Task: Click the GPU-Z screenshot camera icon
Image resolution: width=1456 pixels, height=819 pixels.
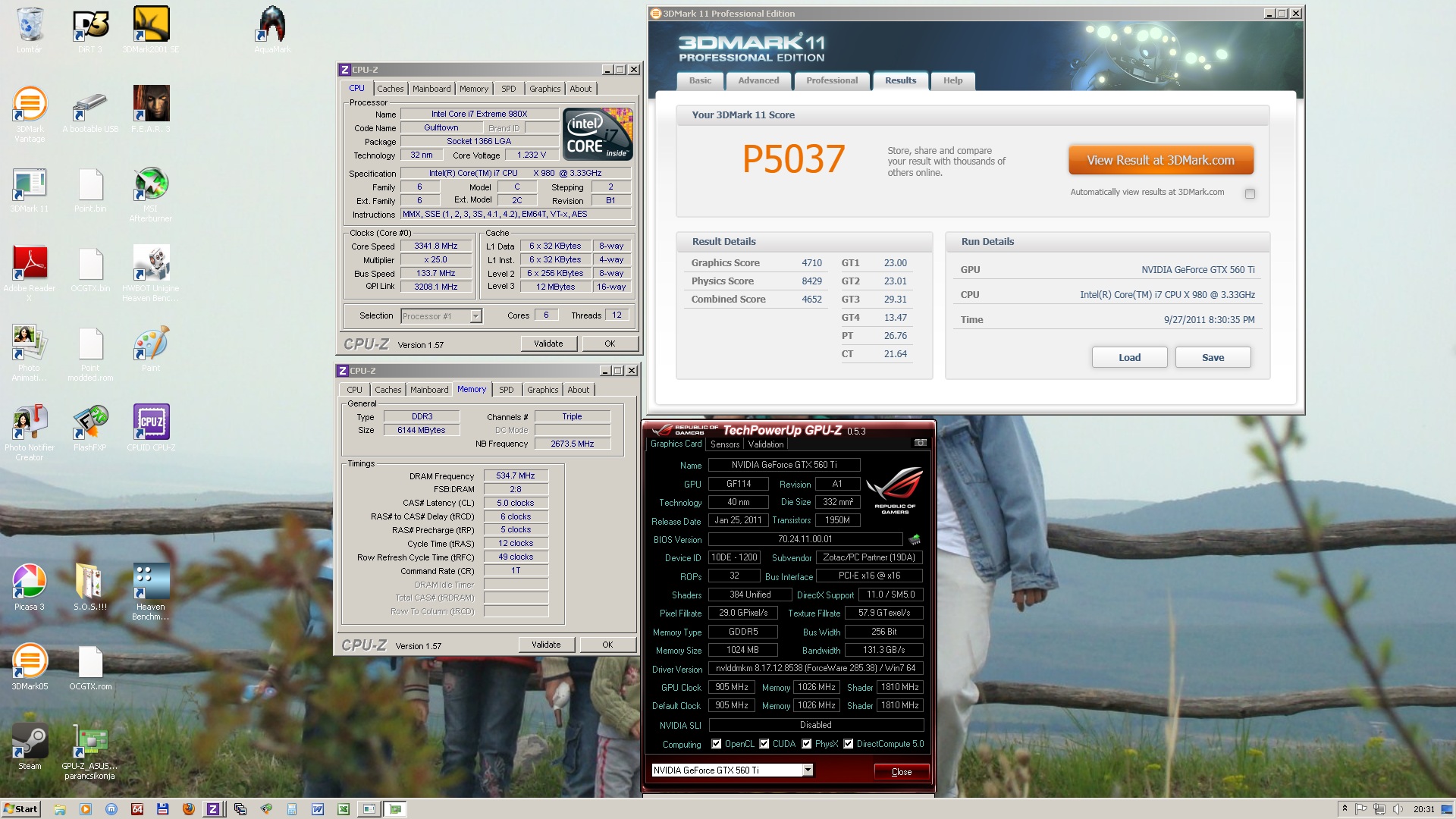Action: click(920, 443)
